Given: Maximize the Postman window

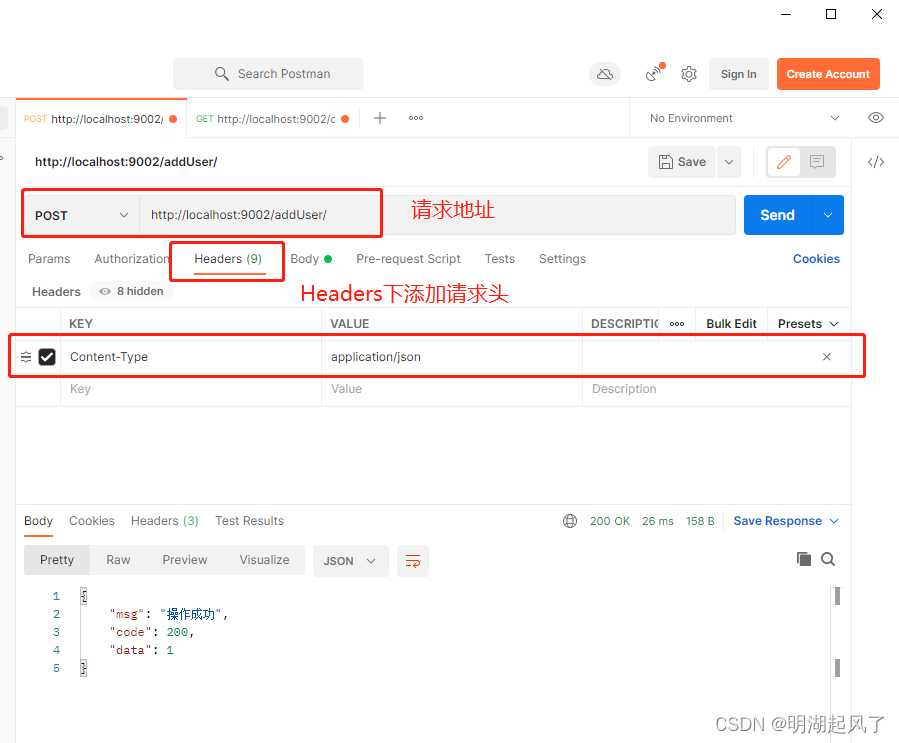Looking at the screenshot, I should (830, 14).
